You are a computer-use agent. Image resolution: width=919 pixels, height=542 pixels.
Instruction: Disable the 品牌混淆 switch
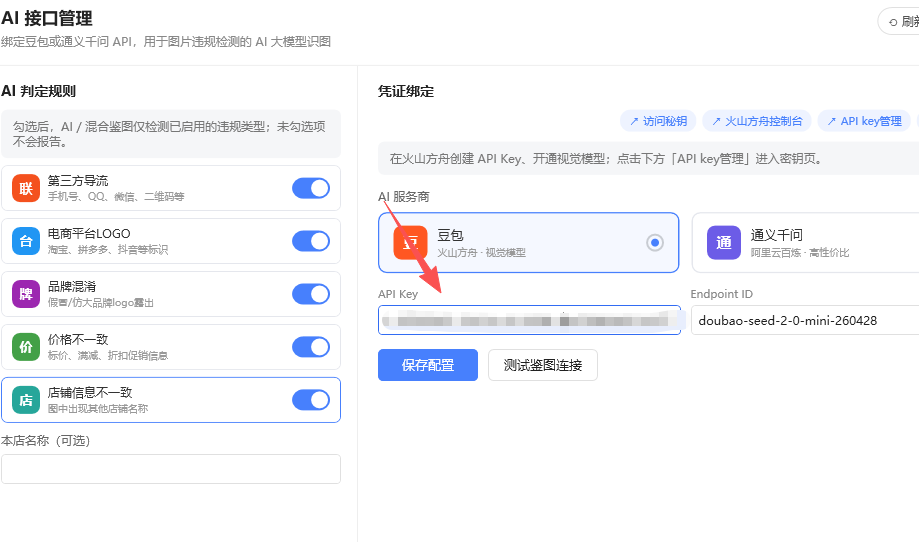[311, 294]
